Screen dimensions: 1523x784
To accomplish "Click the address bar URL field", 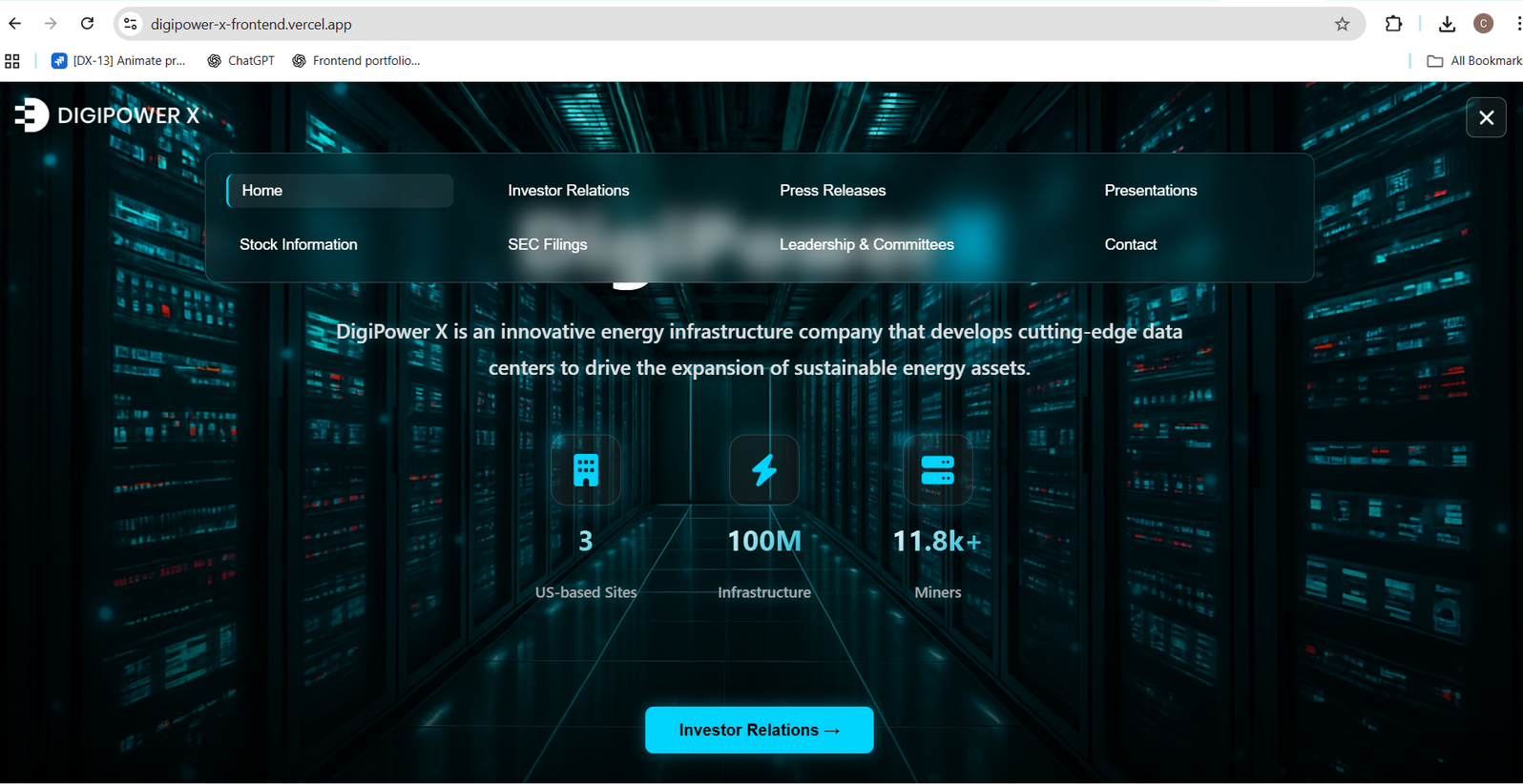I will coord(740,24).
